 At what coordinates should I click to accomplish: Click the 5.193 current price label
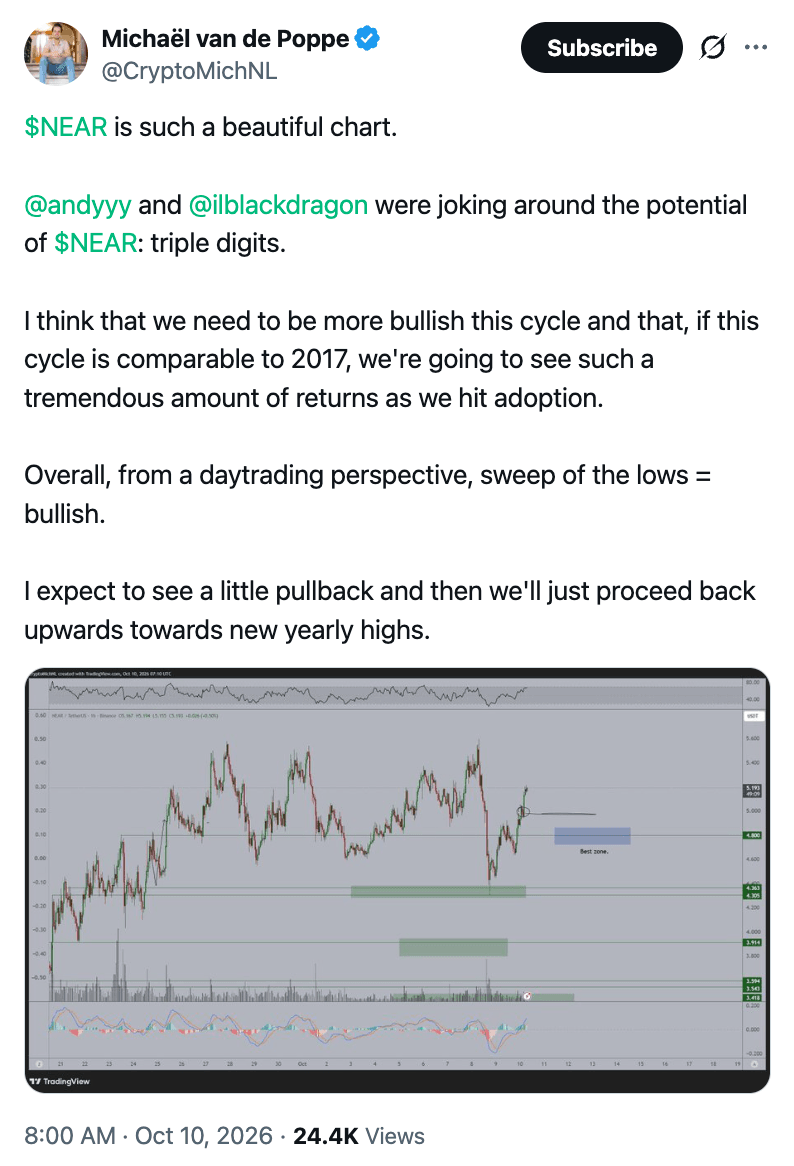point(752,790)
